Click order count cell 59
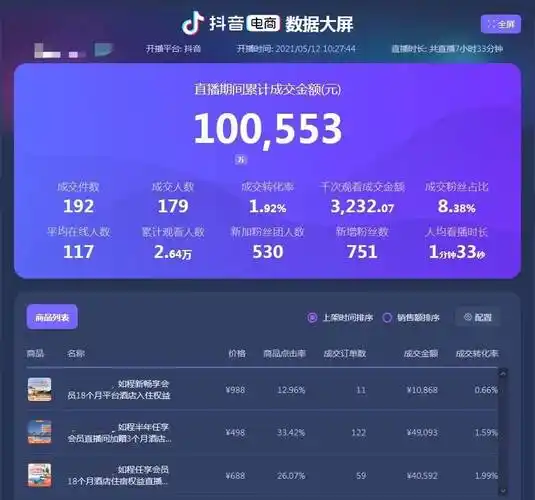The image size is (535, 500). pos(361,476)
